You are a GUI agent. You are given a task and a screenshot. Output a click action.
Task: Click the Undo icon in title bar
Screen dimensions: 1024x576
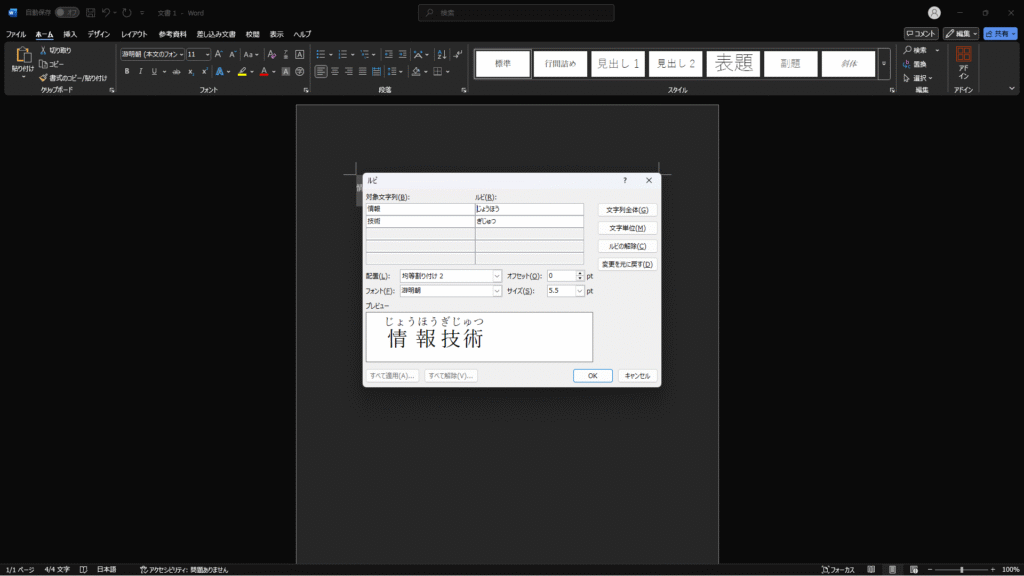(x=107, y=12)
